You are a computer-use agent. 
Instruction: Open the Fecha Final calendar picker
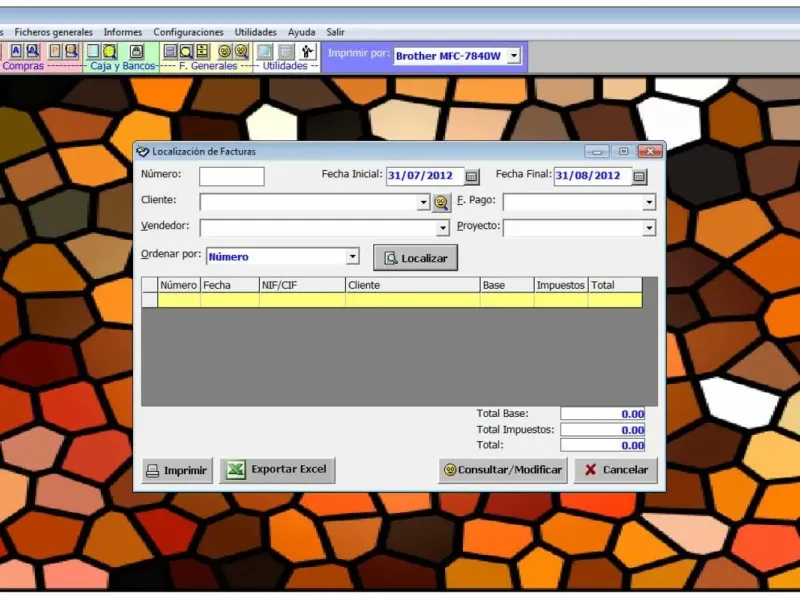pos(639,177)
